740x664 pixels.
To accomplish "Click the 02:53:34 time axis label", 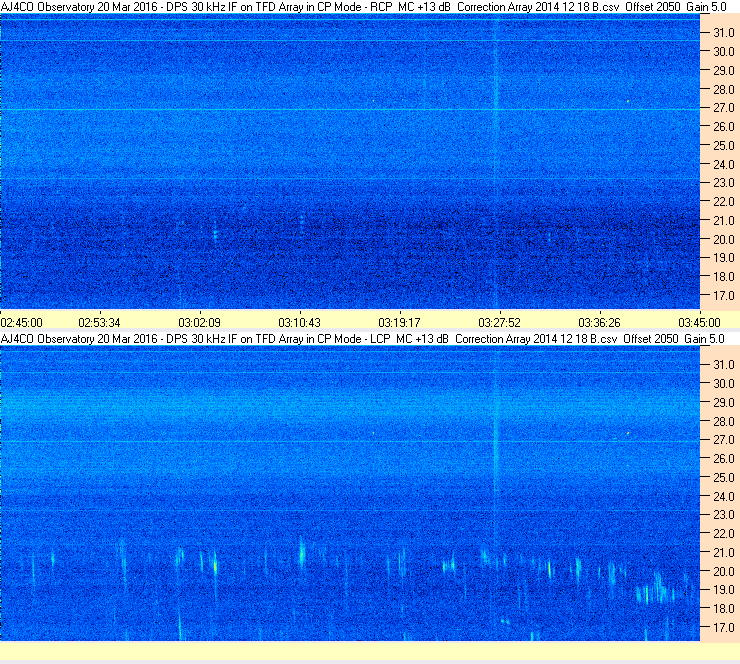I will [x=100, y=323].
